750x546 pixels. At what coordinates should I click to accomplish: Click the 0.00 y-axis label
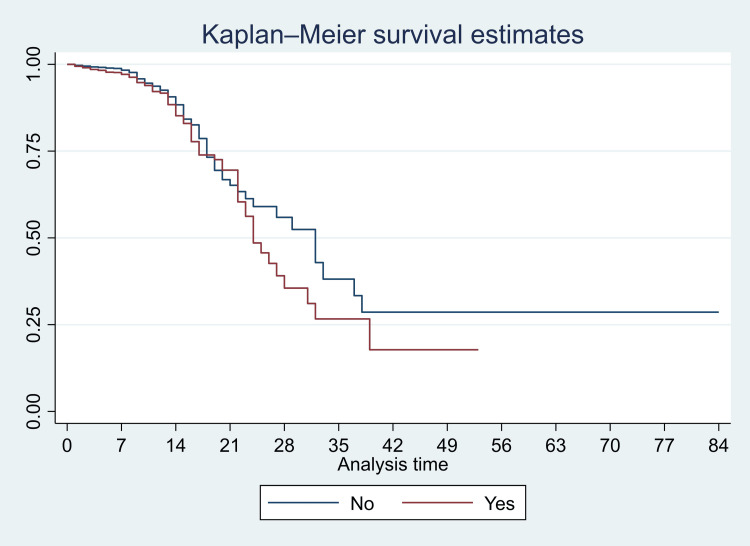click(33, 411)
